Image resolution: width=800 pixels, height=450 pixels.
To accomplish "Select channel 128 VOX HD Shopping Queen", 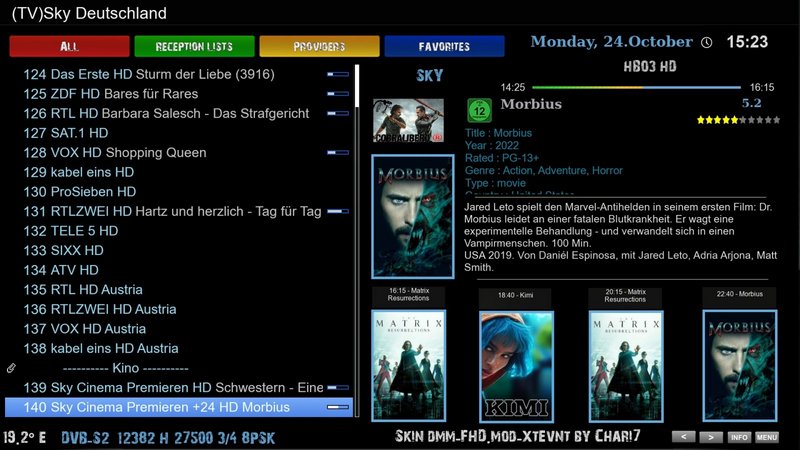I will click(179, 153).
